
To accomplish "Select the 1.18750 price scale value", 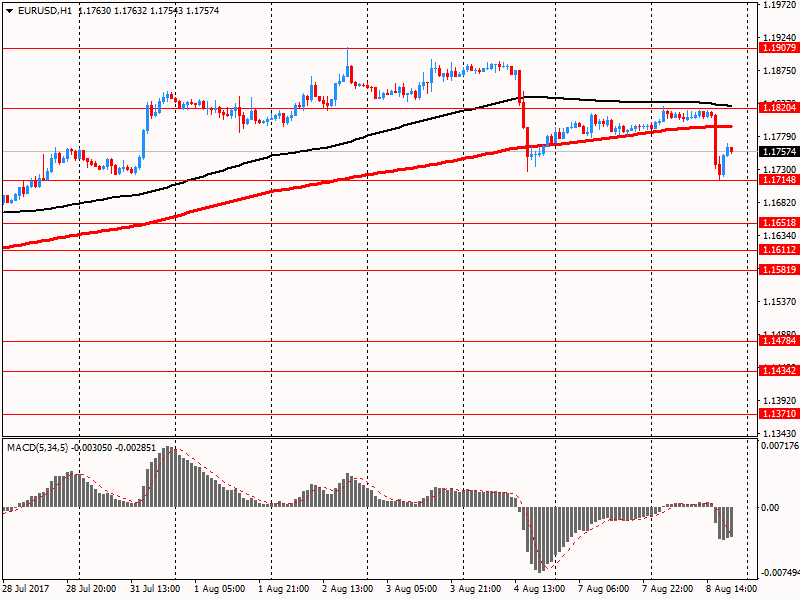I will pos(780,71).
